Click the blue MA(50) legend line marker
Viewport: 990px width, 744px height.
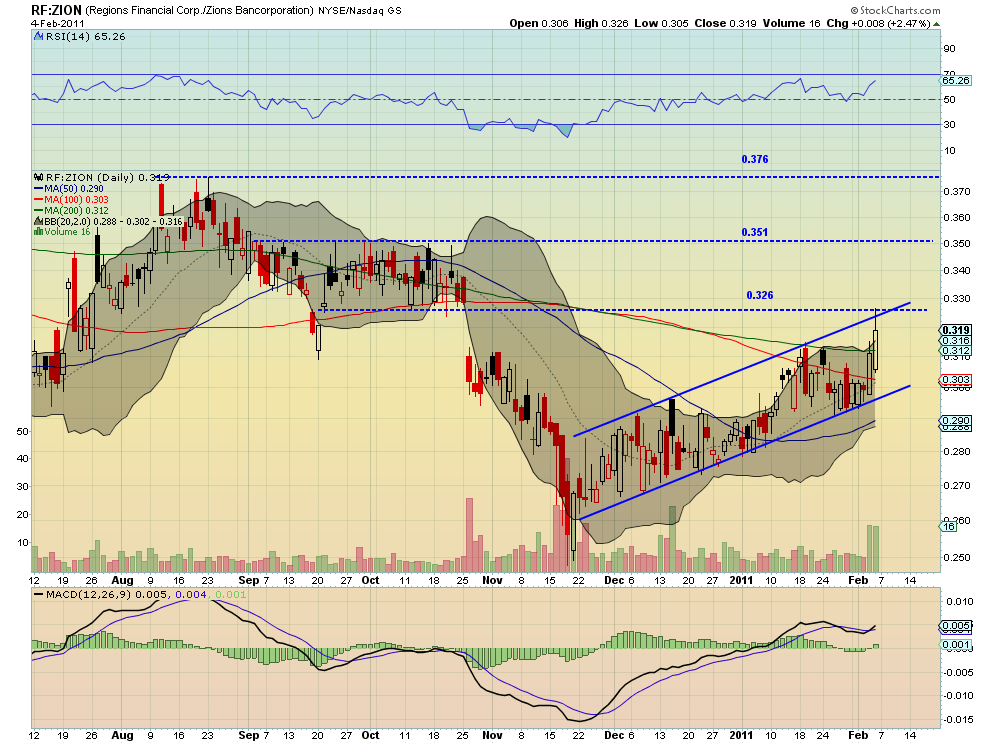(x=39, y=189)
